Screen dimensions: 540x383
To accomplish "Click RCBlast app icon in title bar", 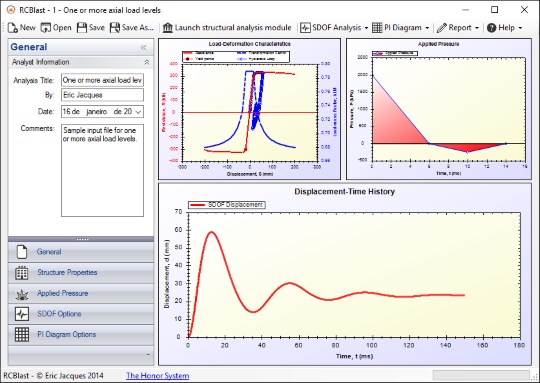I will coord(11,10).
